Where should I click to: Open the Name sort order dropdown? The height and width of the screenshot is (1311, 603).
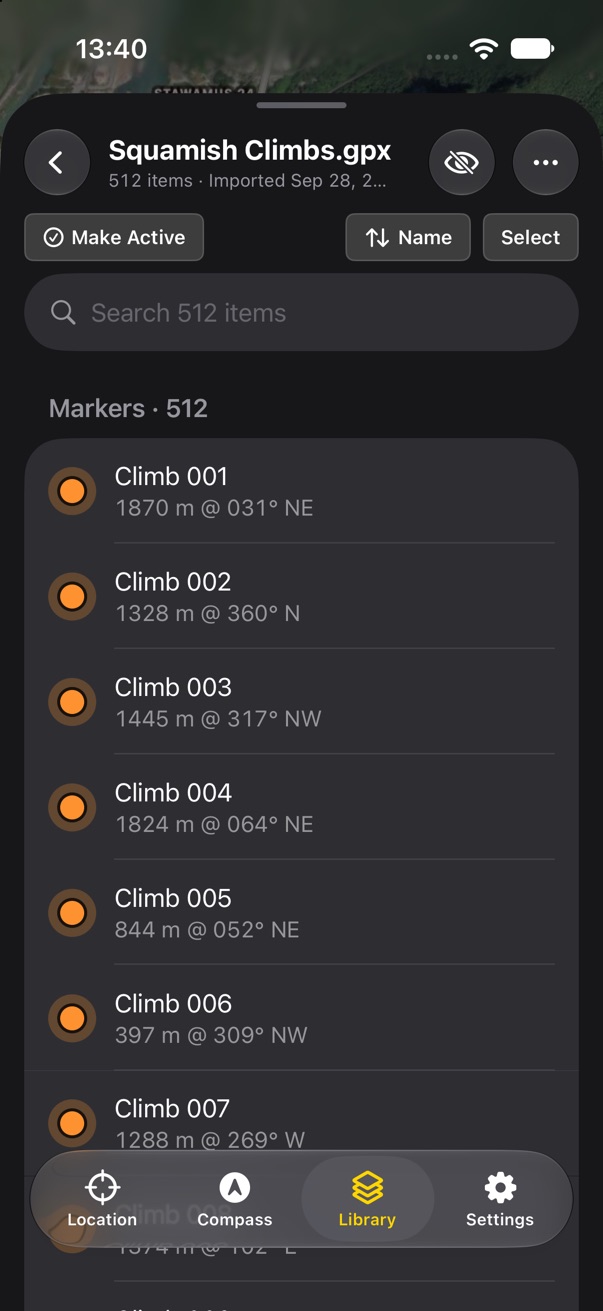(408, 237)
